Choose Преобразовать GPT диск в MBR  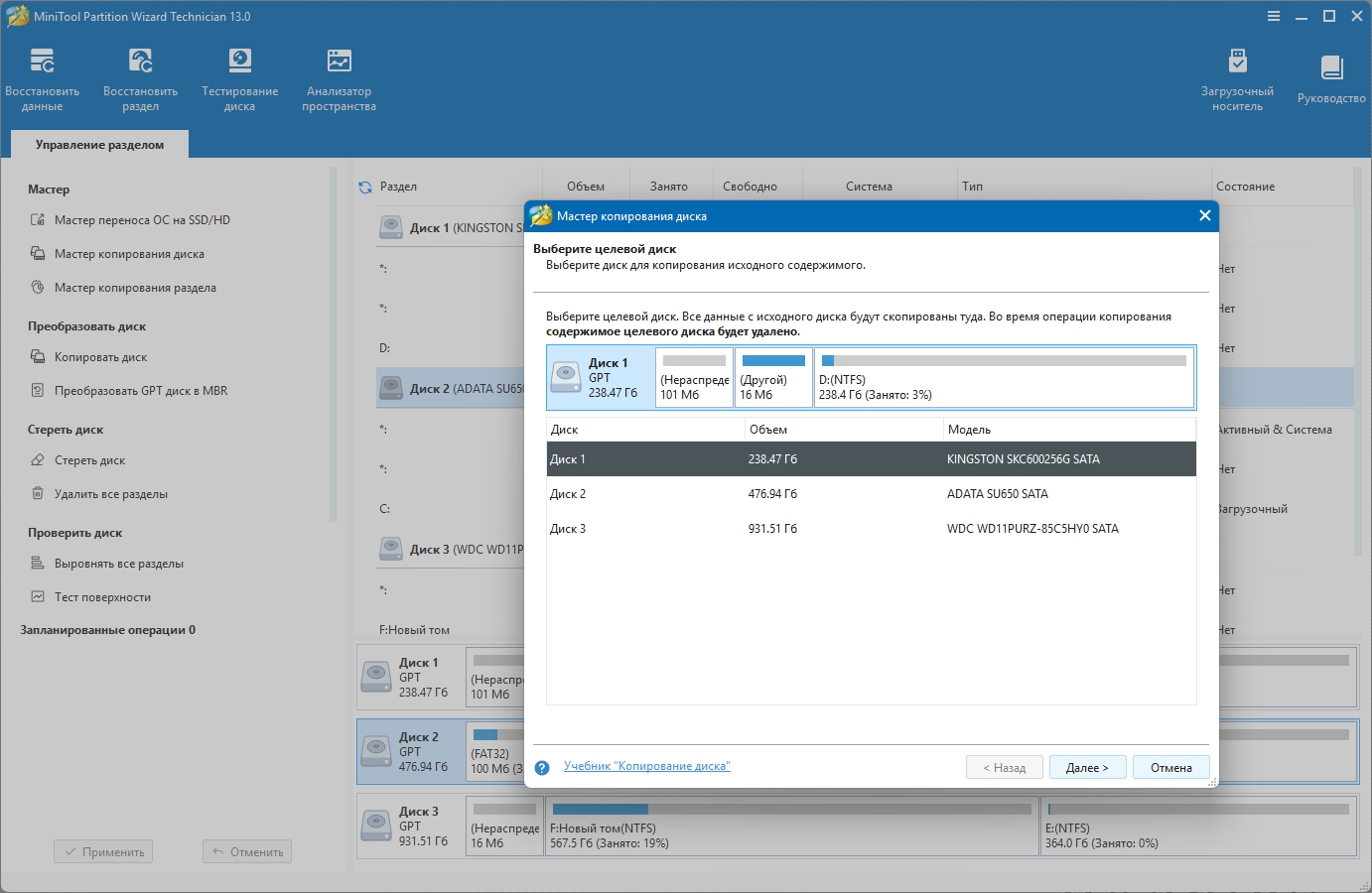click(140, 391)
